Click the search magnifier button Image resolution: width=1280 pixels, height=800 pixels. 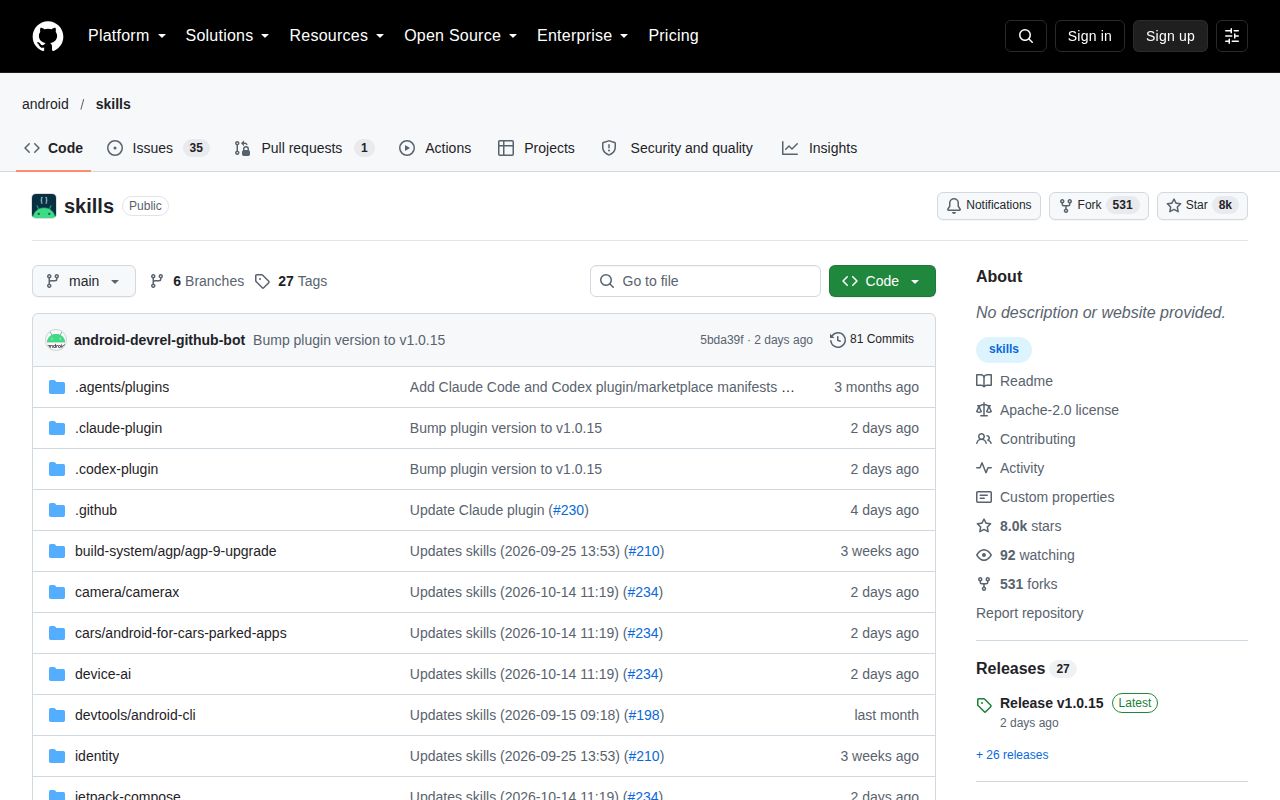tap(1026, 36)
